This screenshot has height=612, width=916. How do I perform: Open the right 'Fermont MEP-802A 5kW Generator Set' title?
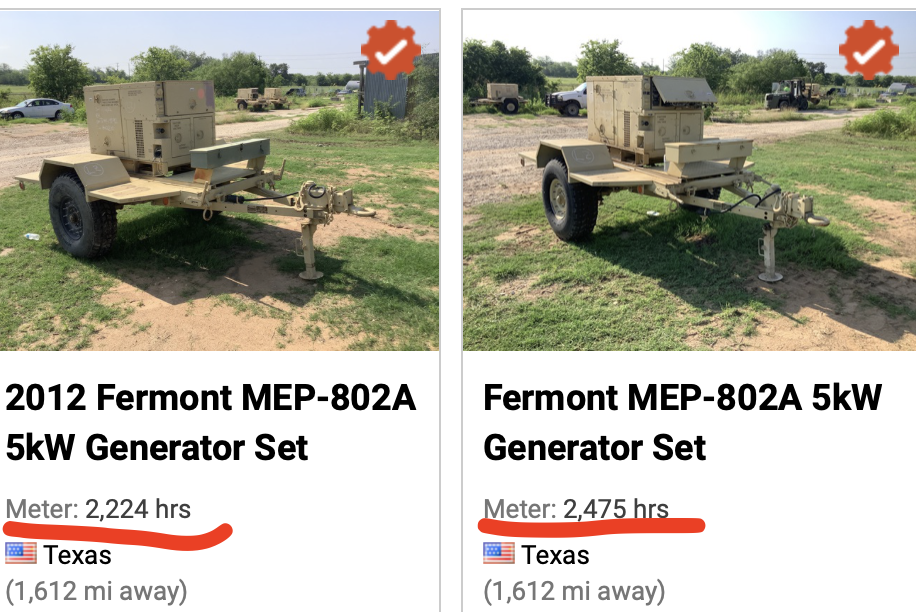coord(682,422)
